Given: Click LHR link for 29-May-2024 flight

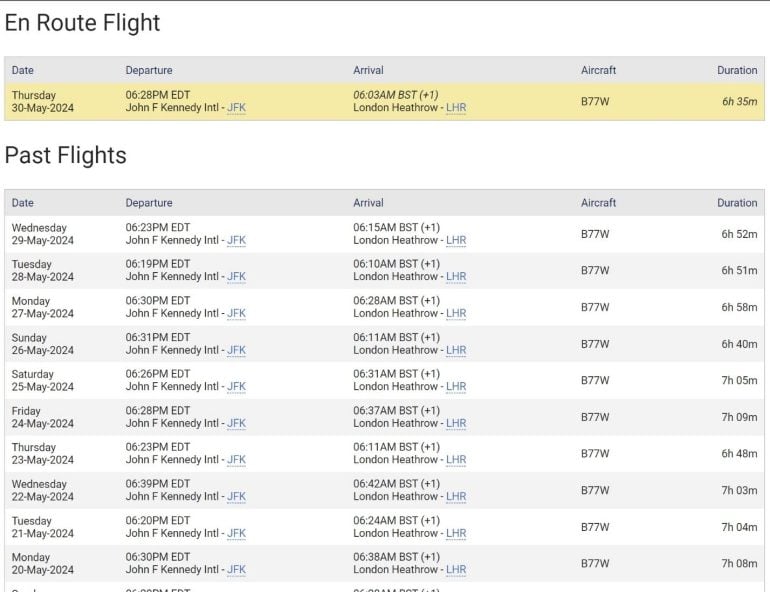Looking at the screenshot, I should [456, 241].
